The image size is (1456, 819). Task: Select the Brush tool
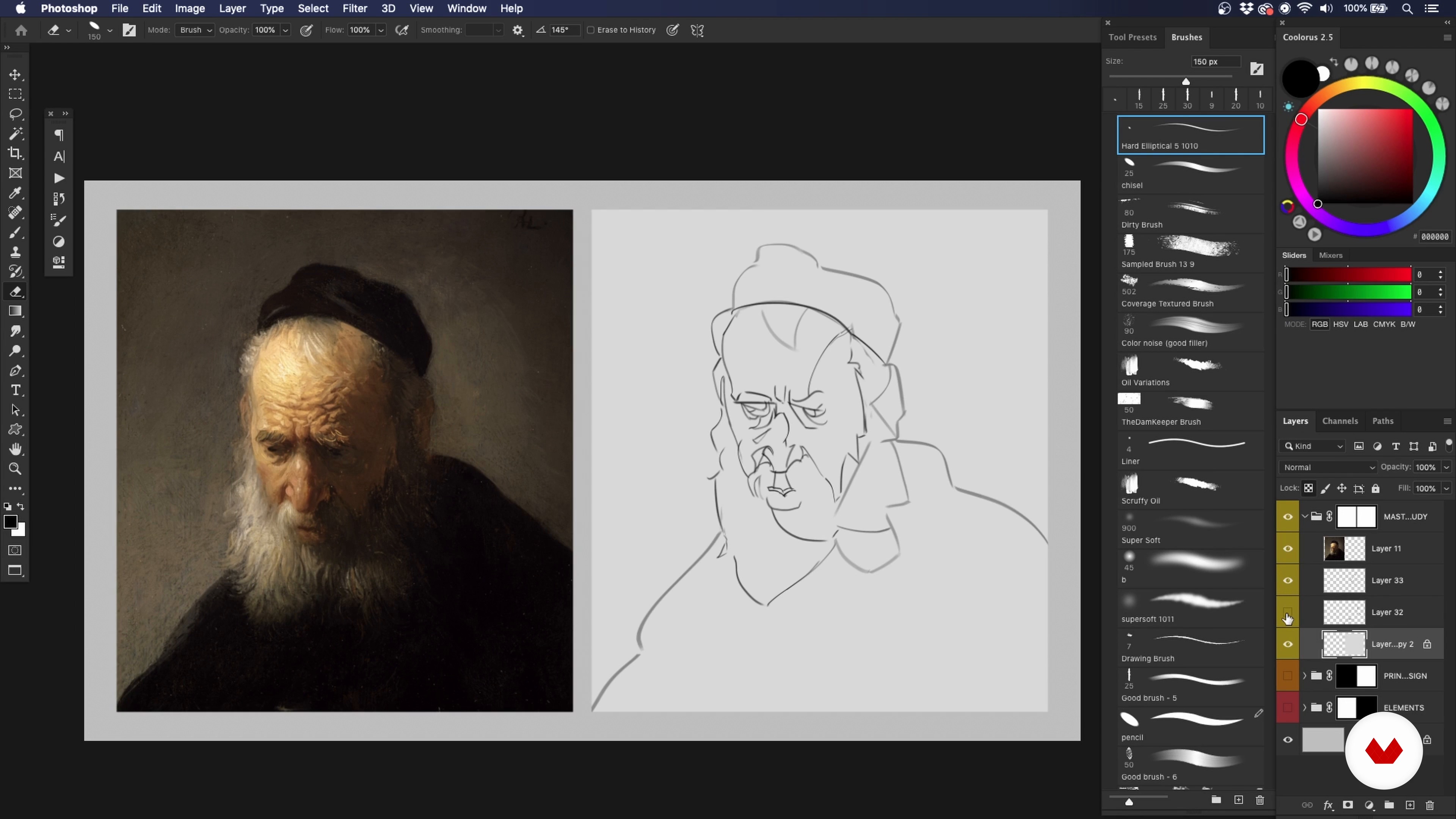coord(15,233)
